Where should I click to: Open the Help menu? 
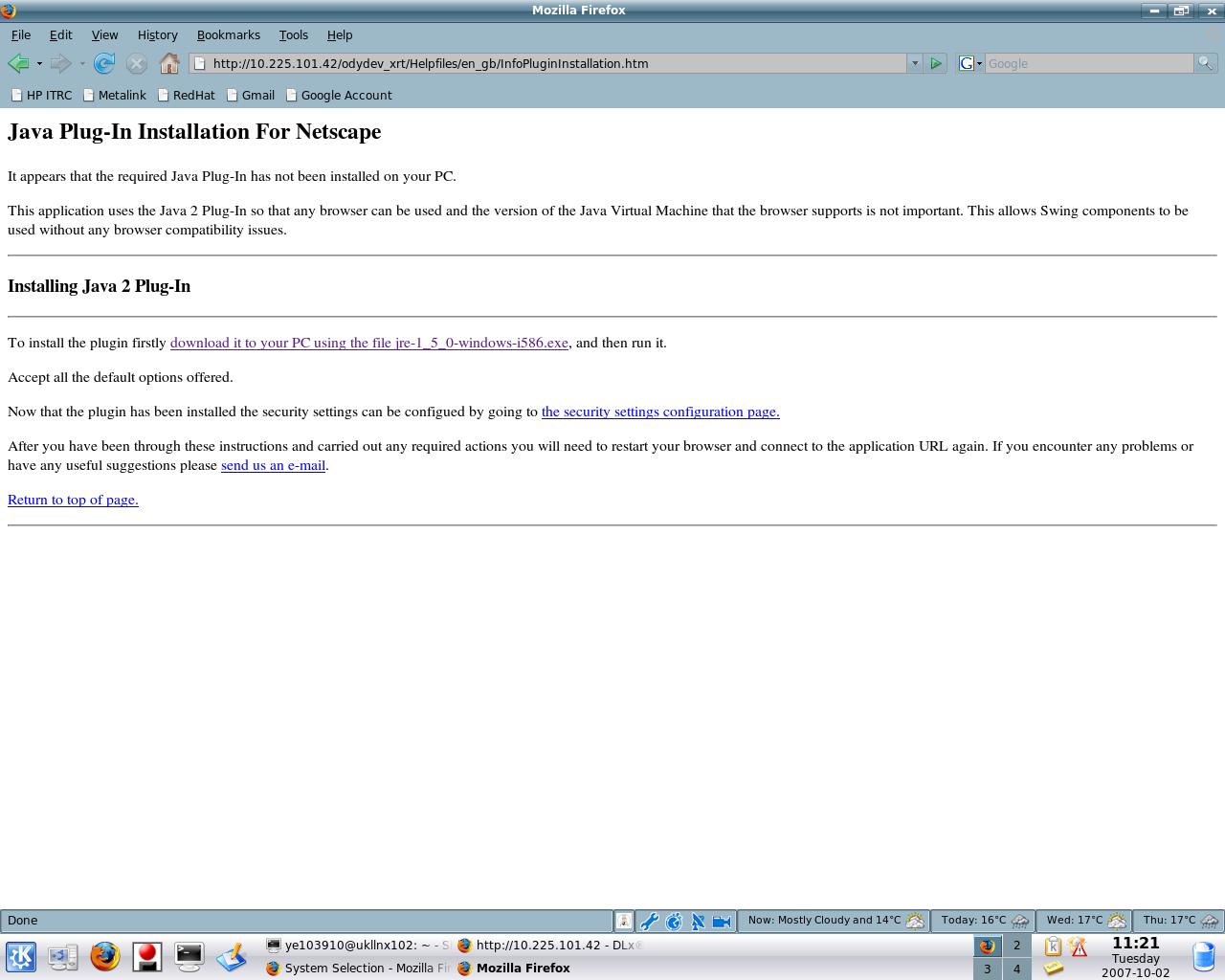click(x=340, y=34)
